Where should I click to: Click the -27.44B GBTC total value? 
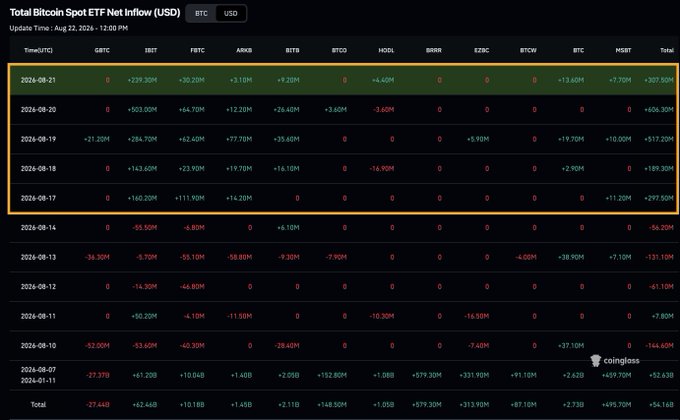tap(98, 405)
